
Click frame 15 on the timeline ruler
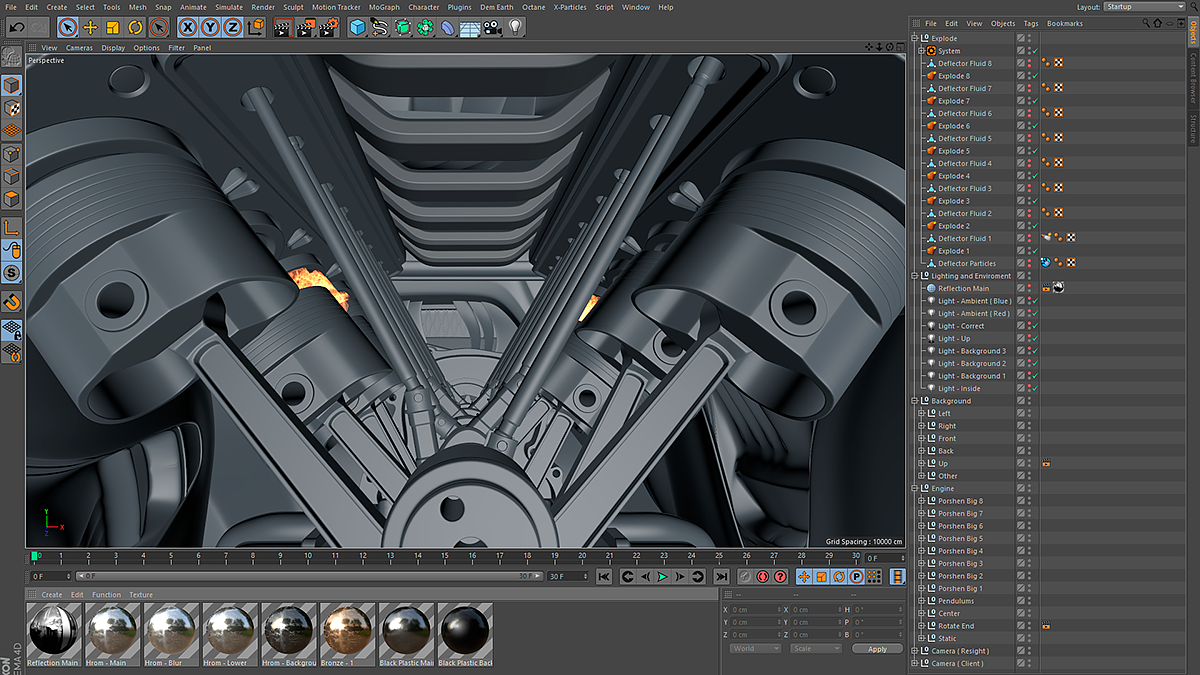coord(444,556)
